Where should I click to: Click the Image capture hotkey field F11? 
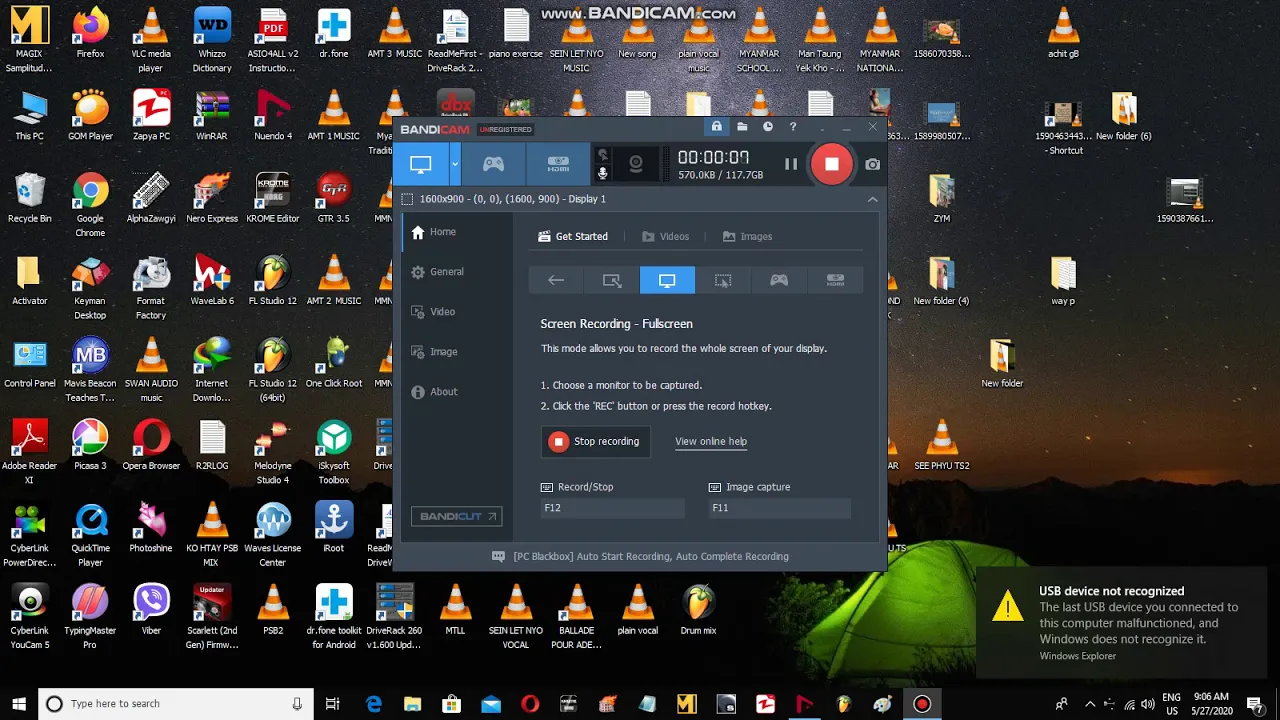tap(780, 508)
